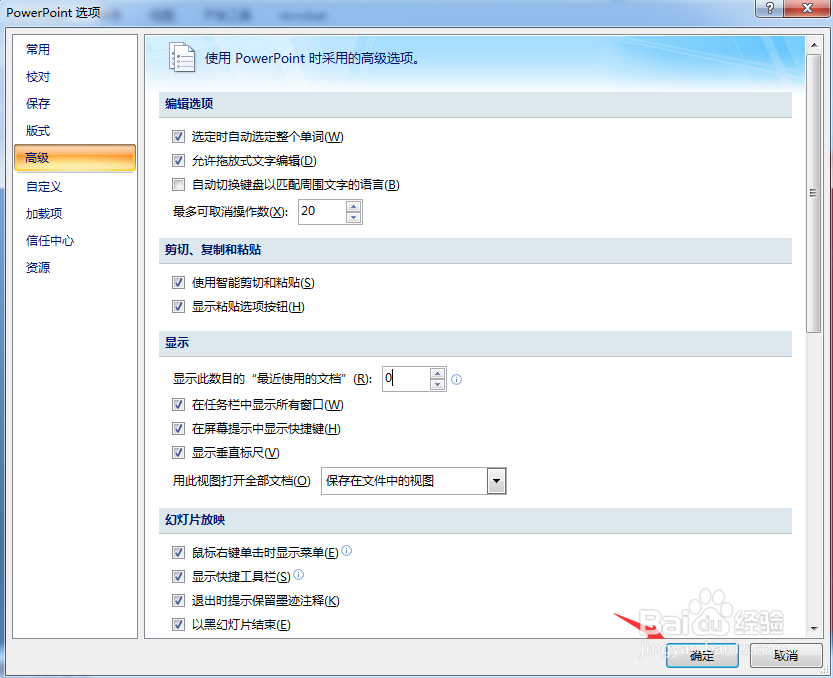Select the 加载项 category in sidebar
This screenshot has height=678, width=833.
(75, 214)
